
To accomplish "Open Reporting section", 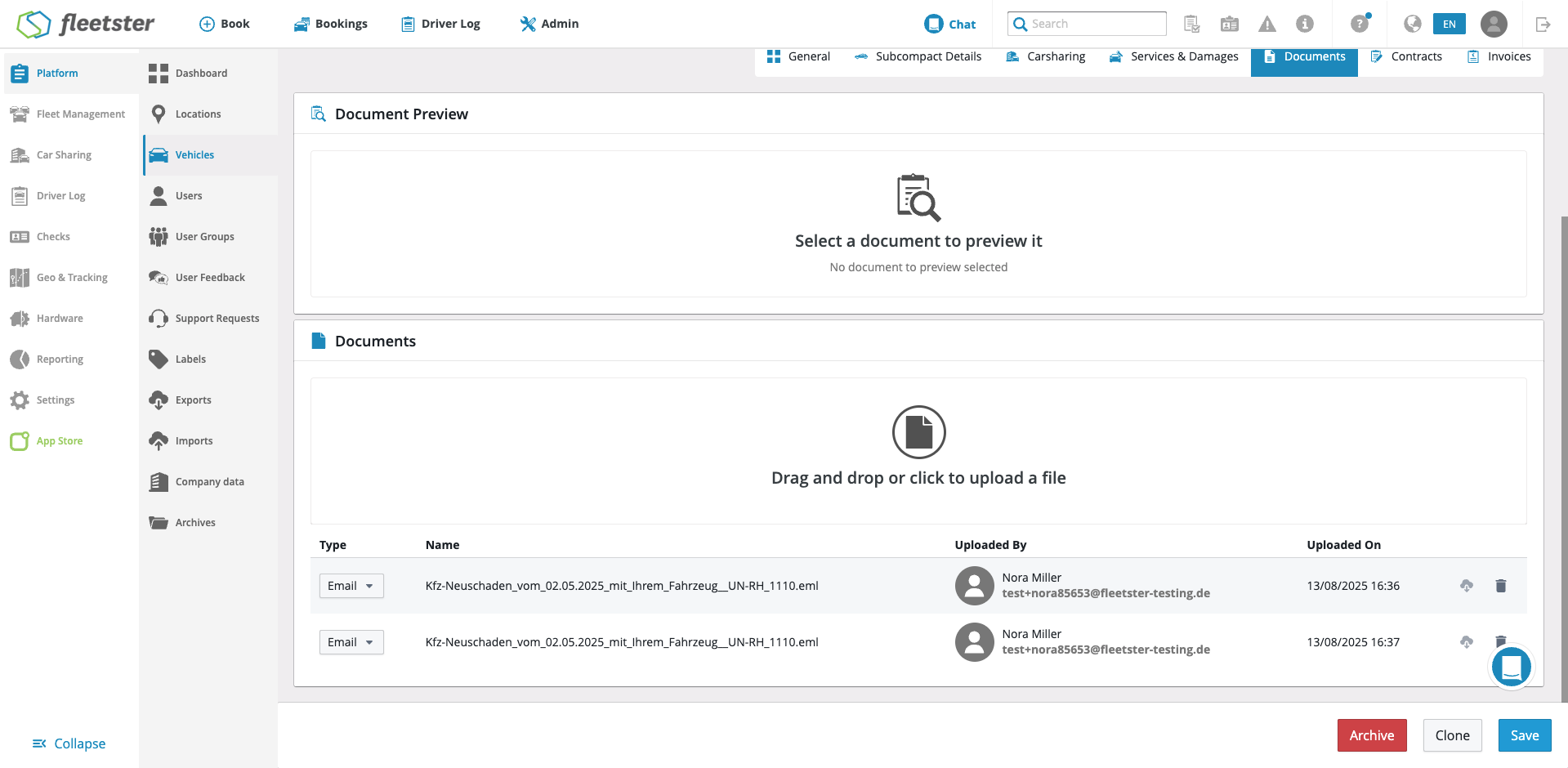I will coord(71,359).
